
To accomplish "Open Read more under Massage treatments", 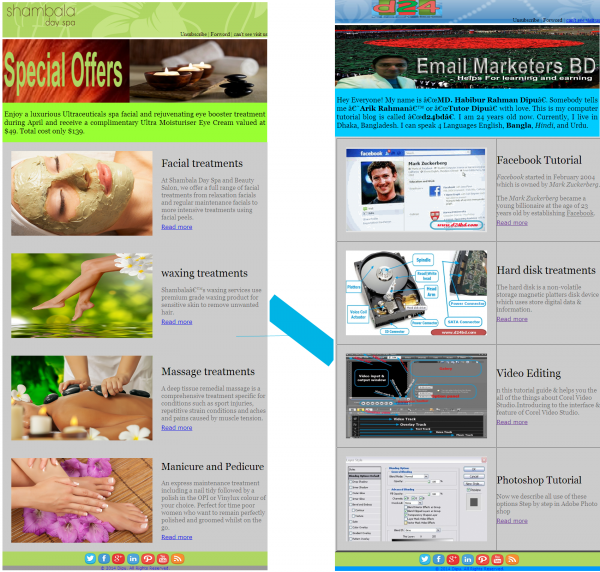I will pyautogui.click(x=177, y=427).
